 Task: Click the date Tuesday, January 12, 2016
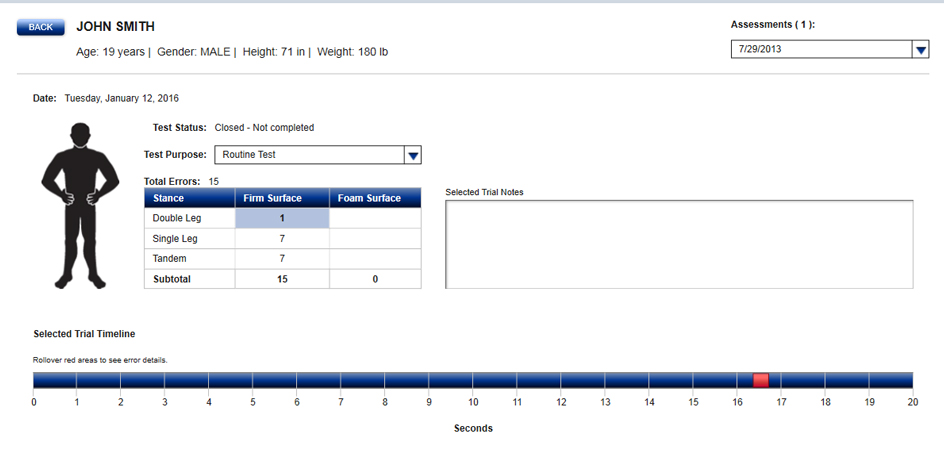pos(122,98)
